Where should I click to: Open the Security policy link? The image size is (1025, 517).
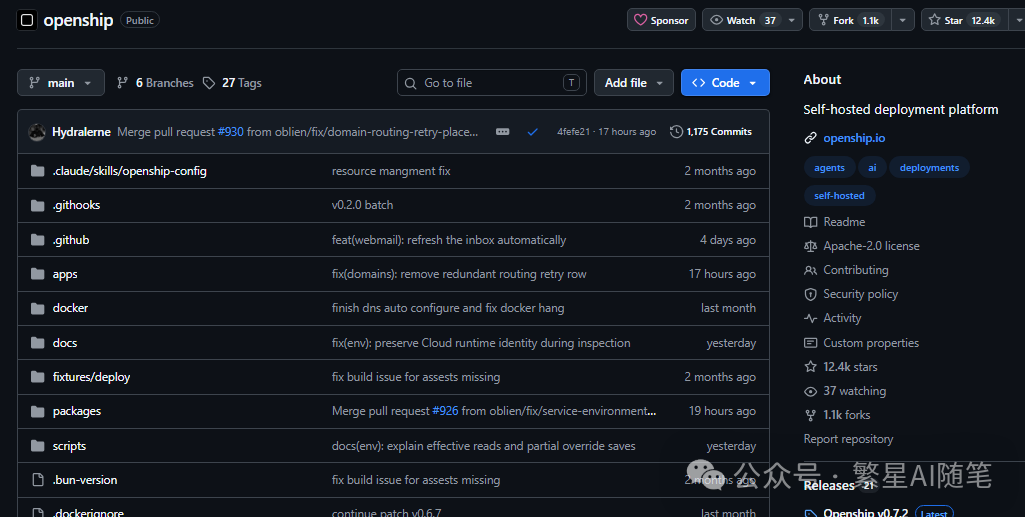pyautogui.click(x=851, y=294)
